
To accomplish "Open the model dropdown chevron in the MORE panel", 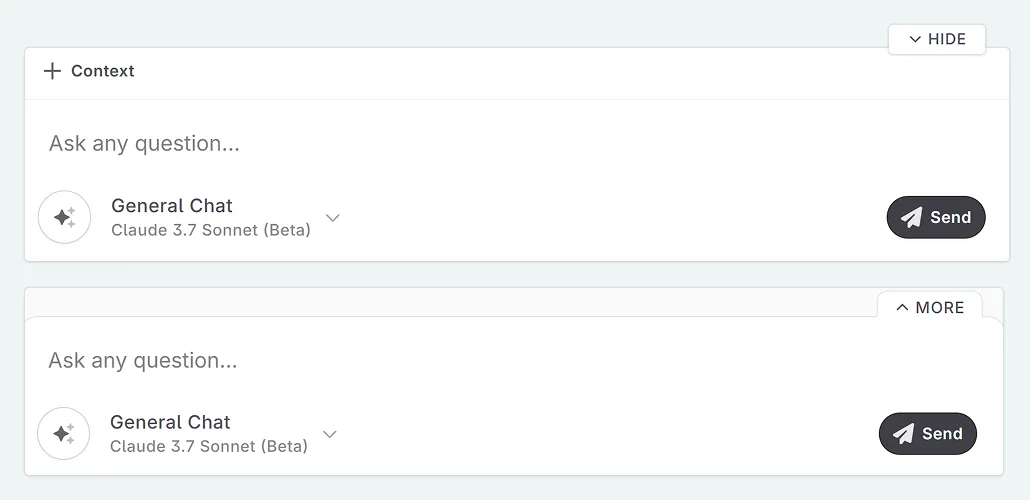I will click(330, 434).
